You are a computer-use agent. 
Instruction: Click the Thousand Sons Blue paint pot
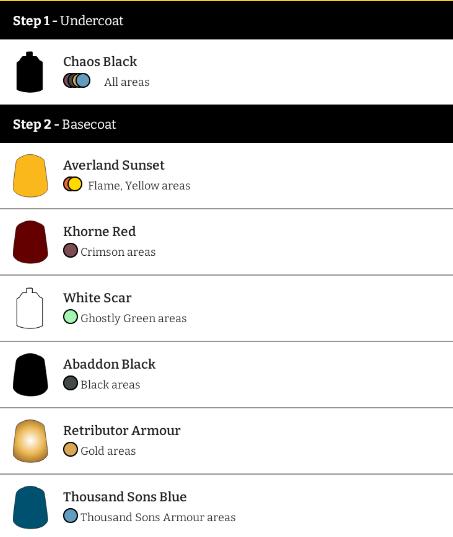click(30, 507)
